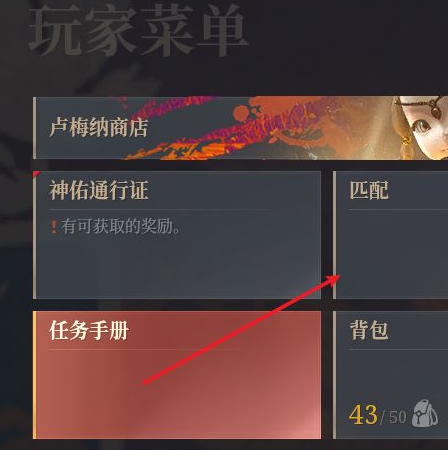This screenshot has width=448, height=450.
Task: Open the 神佑通行证 tile
Action: [177, 235]
